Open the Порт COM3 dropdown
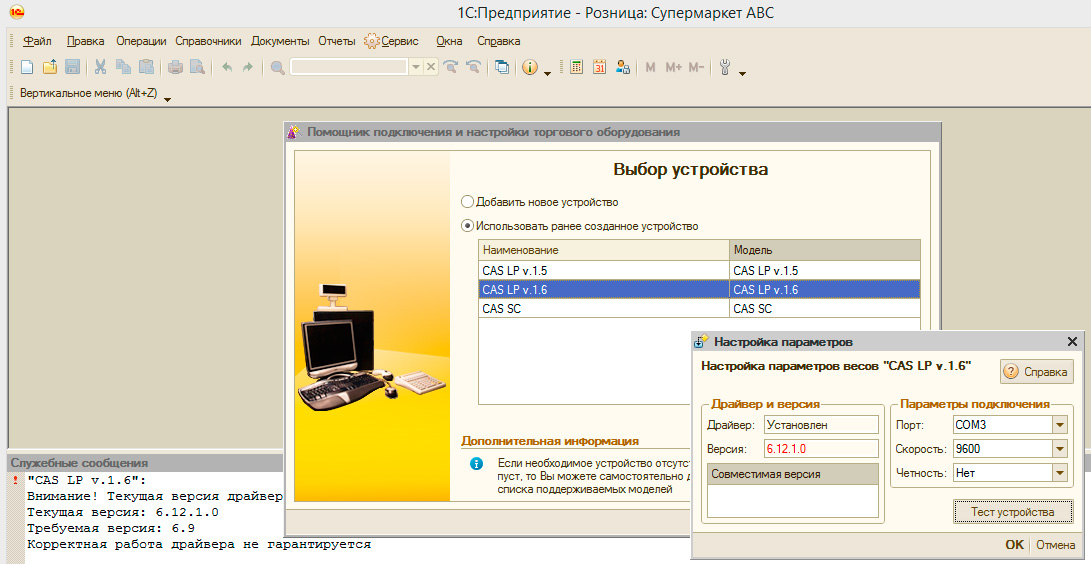 1060,425
